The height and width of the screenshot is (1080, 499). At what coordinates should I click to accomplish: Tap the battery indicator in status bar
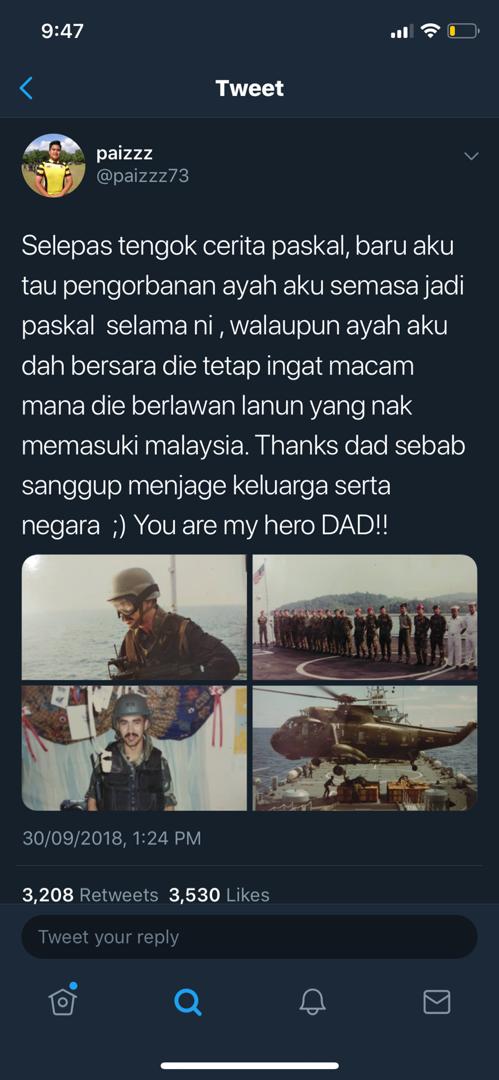(462, 31)
